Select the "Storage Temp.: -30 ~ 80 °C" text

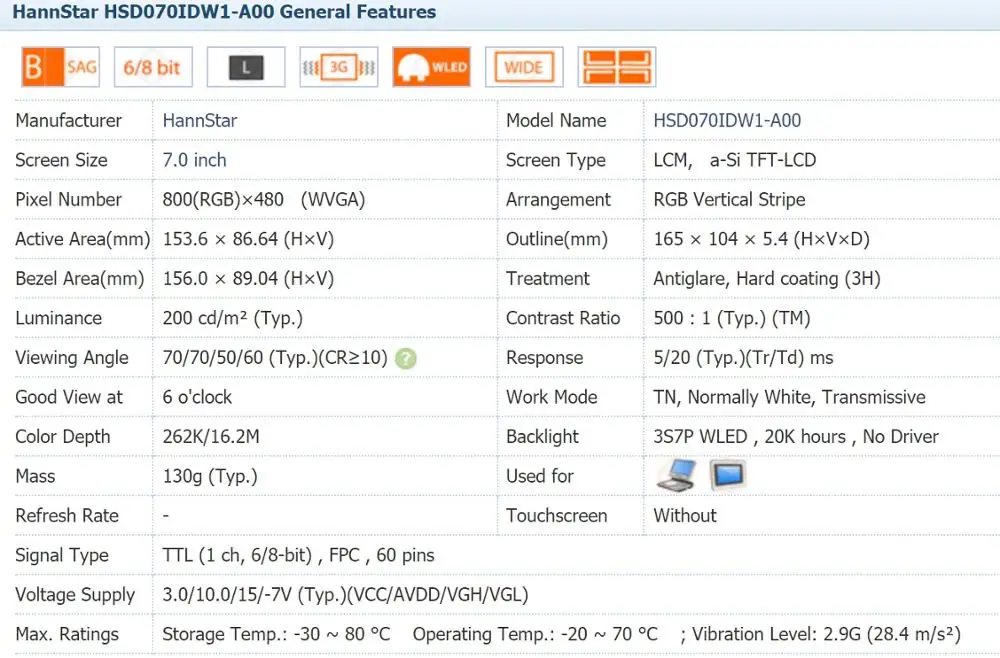tap(276, 634)
